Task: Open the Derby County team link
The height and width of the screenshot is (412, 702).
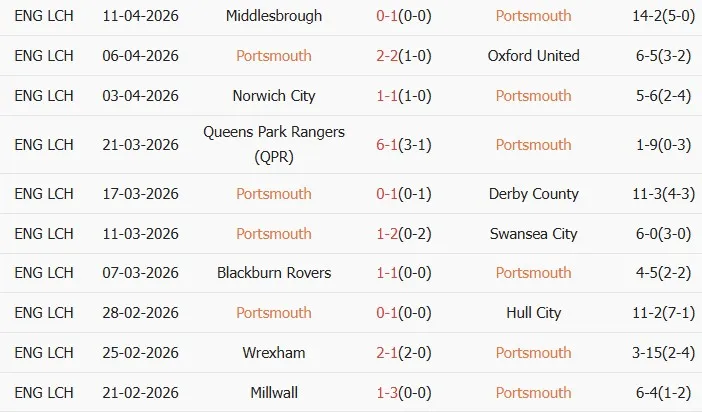Action: pyautogui.click(x=533, y=194)
